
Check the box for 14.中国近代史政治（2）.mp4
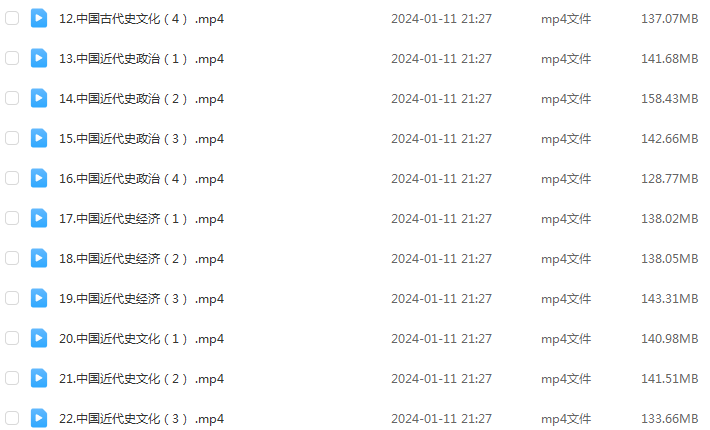click(12, 98)
